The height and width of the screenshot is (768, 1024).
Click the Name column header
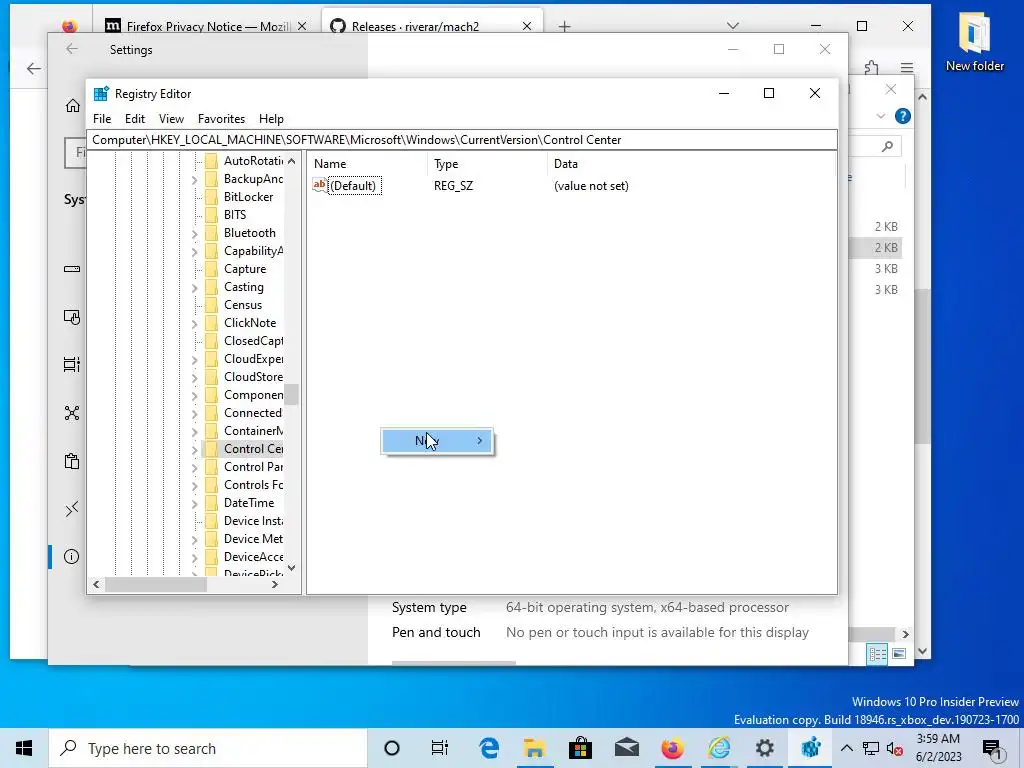[x=330, y=164]
